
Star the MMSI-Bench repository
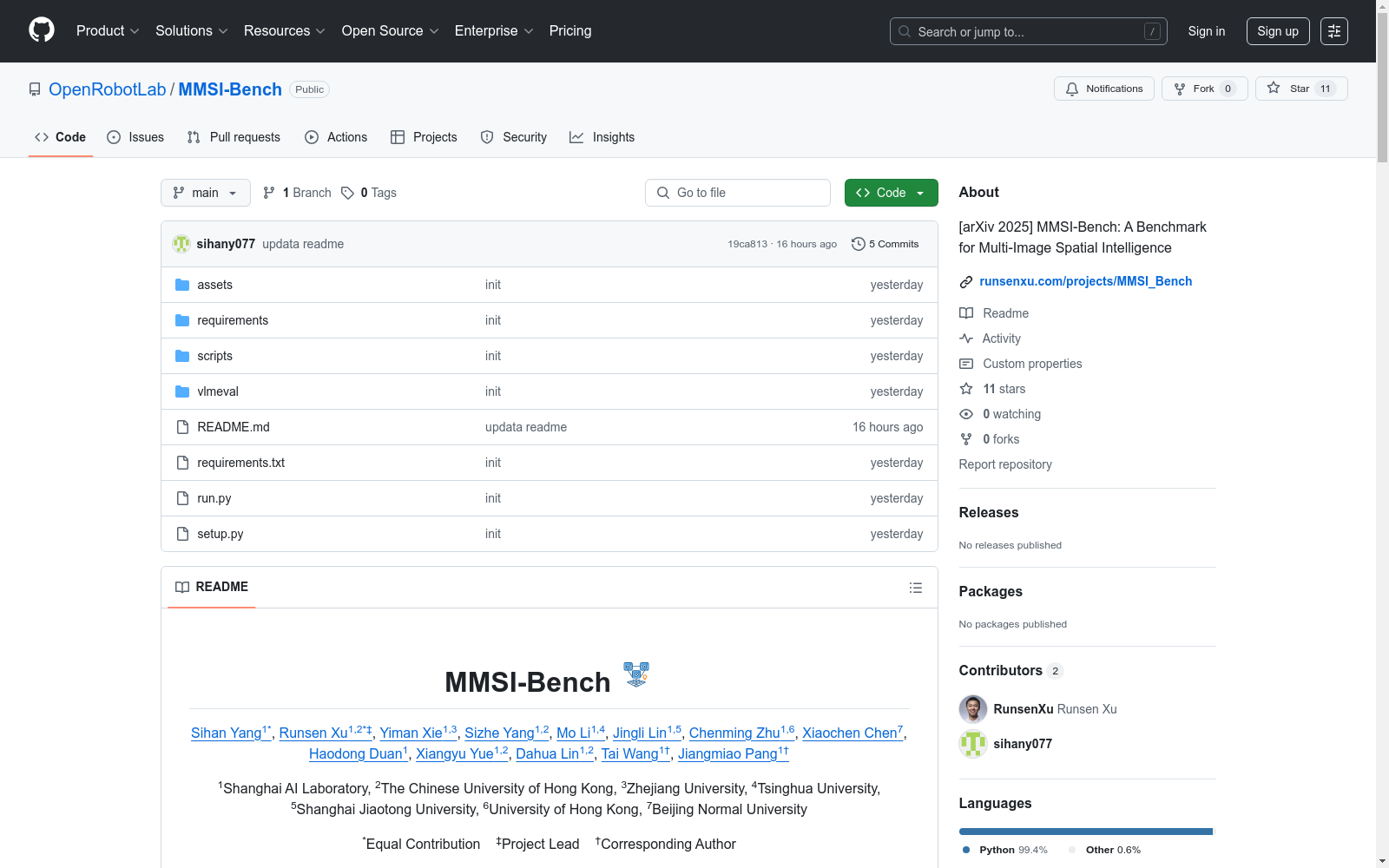pyautogui.click(x=1301, y=89)
